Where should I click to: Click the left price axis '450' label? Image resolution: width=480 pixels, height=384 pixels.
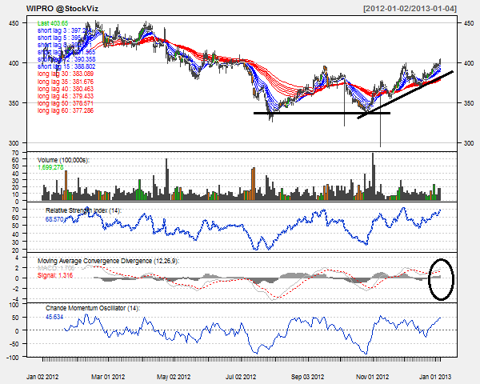[14, 23]
